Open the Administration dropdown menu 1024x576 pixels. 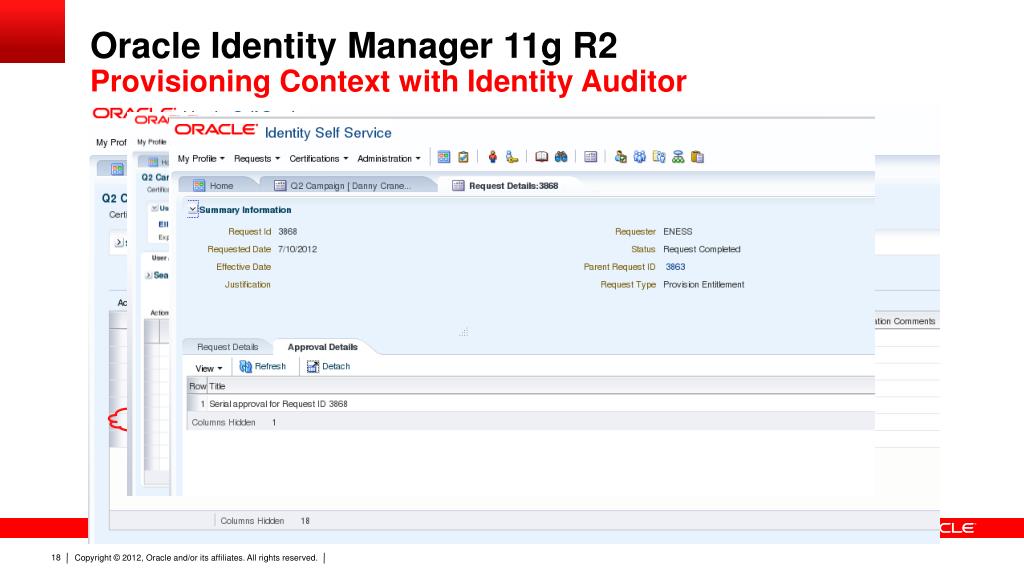point(389,159)
